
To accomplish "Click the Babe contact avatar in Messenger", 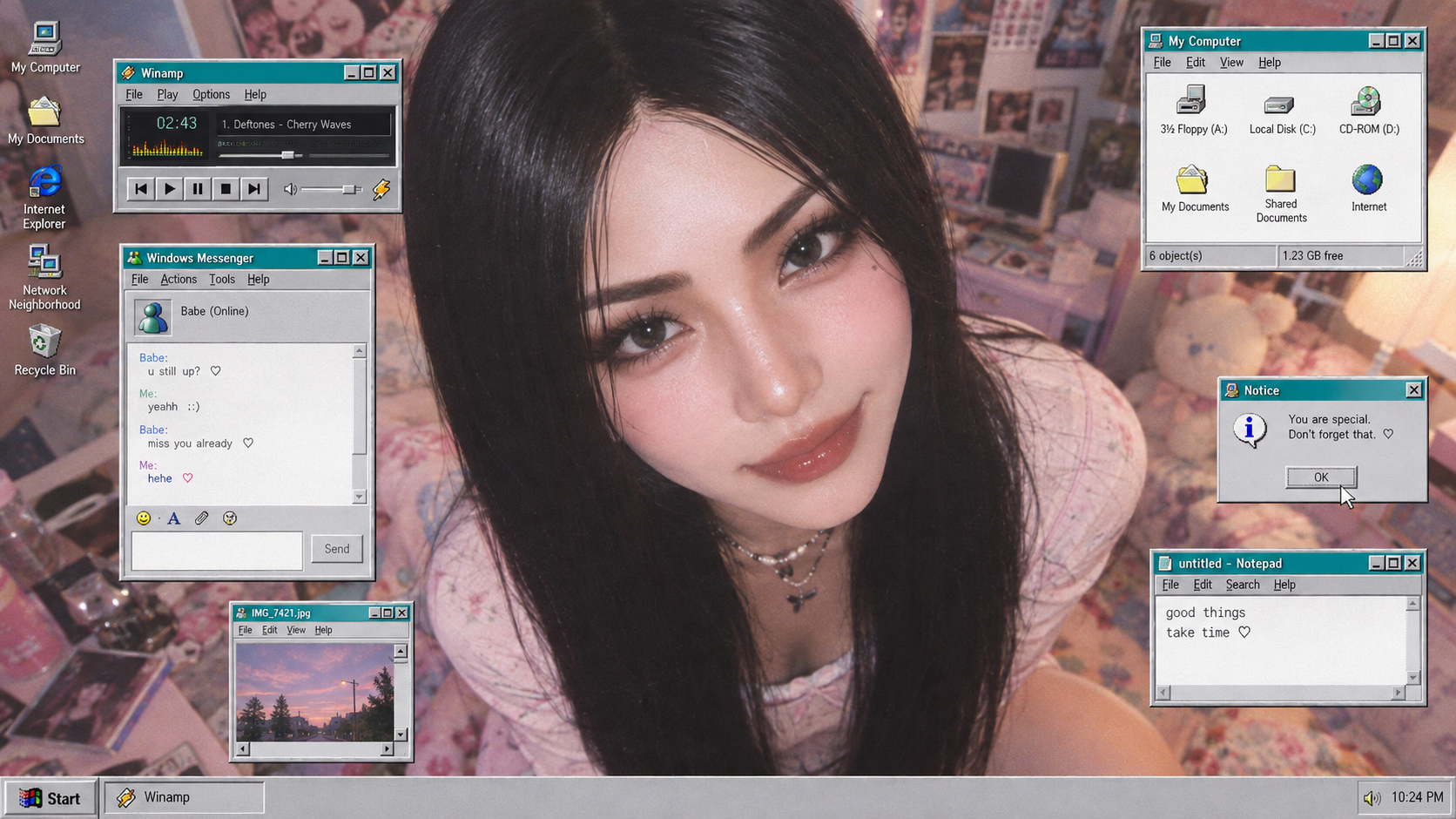I will (152, 318).
